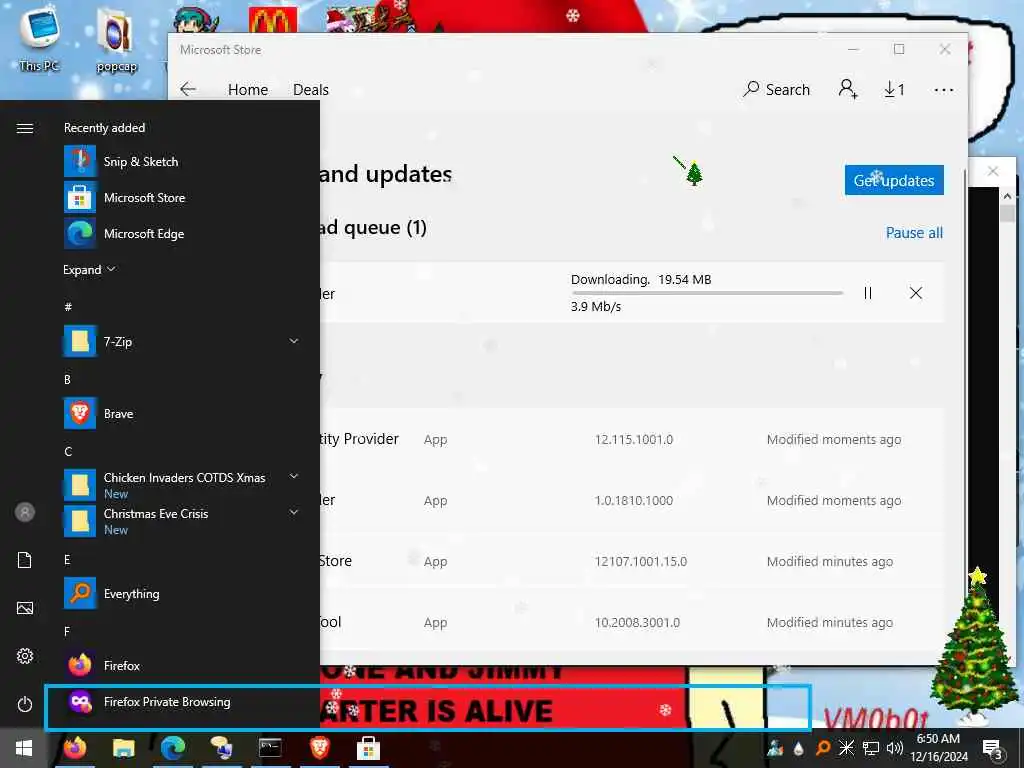Image resolution: width=1024 pixels, height=768 pixels.
Task: Select version 12.115.1001.0 text
Action: pyautogui.click(x=633, y=440)
